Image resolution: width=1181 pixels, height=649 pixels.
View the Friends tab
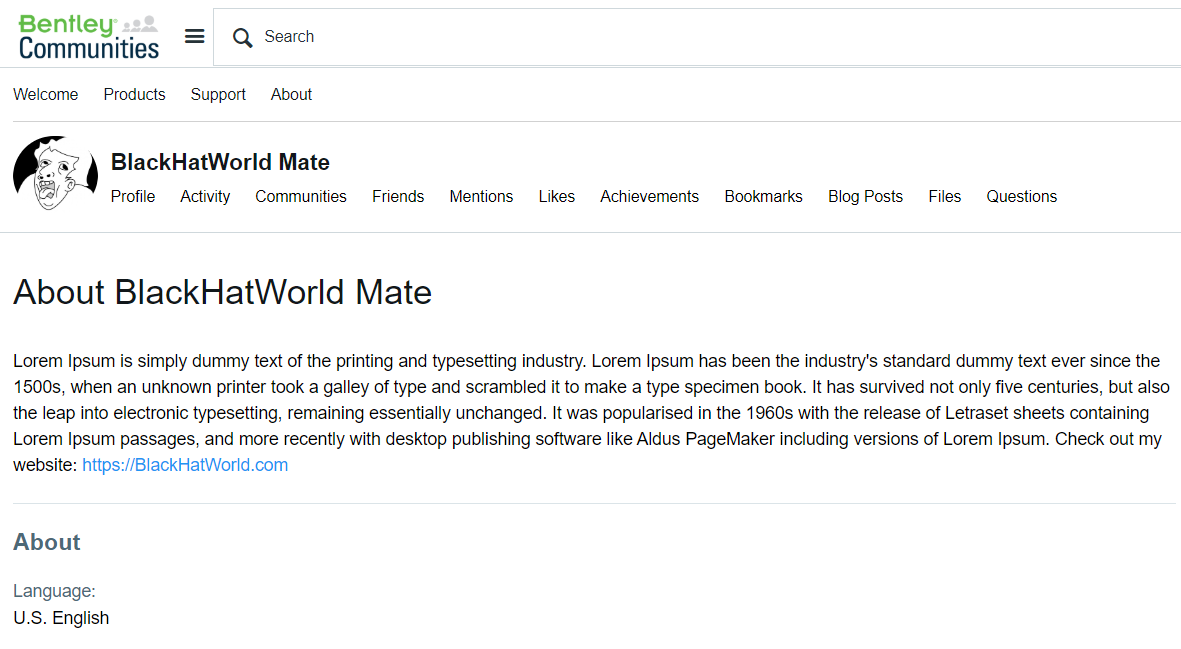(398, 197)
